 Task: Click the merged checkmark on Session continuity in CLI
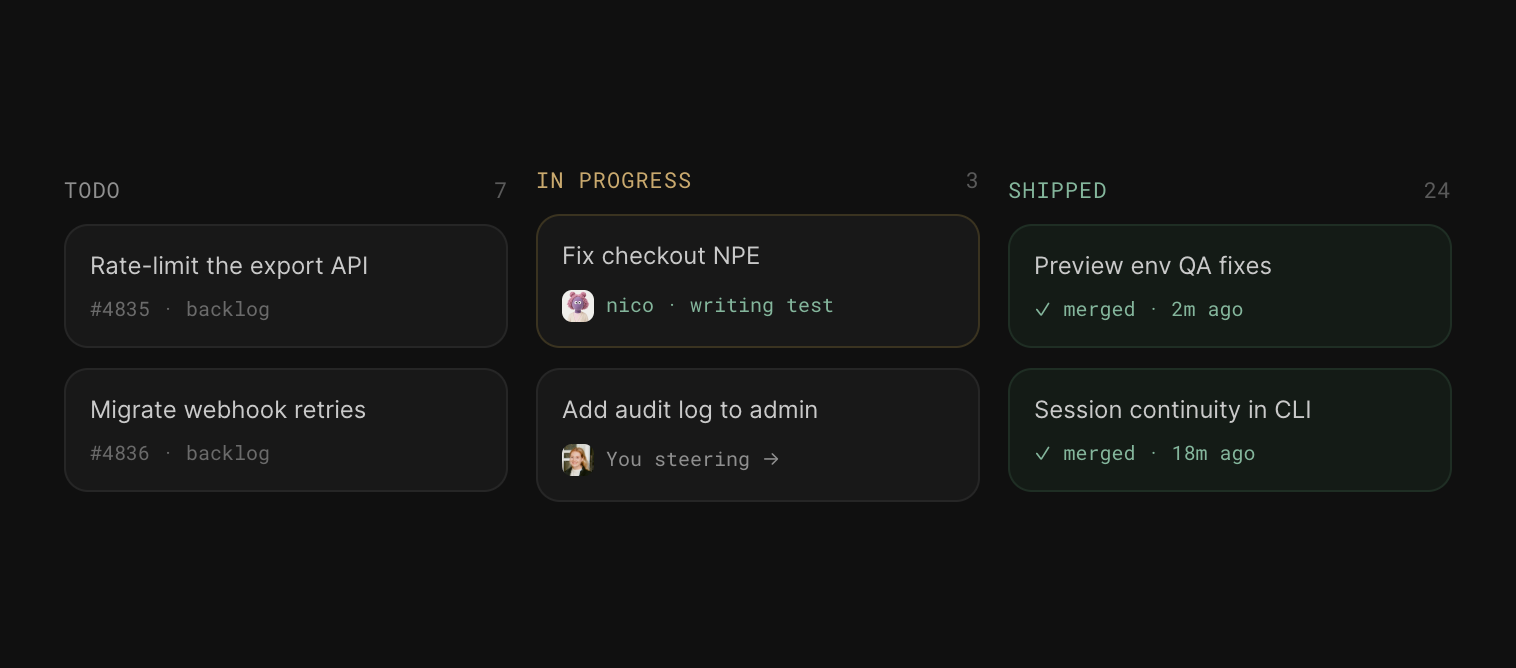coord(1043,454)
